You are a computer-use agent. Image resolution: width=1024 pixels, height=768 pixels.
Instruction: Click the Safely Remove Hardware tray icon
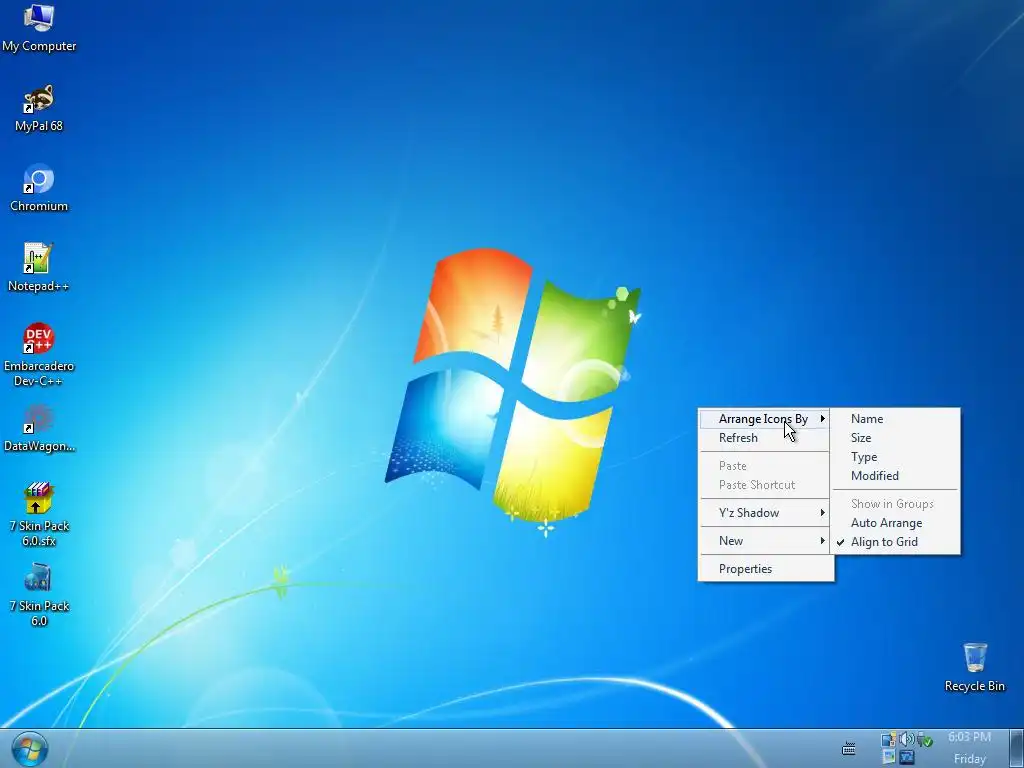tap(925, 741)
